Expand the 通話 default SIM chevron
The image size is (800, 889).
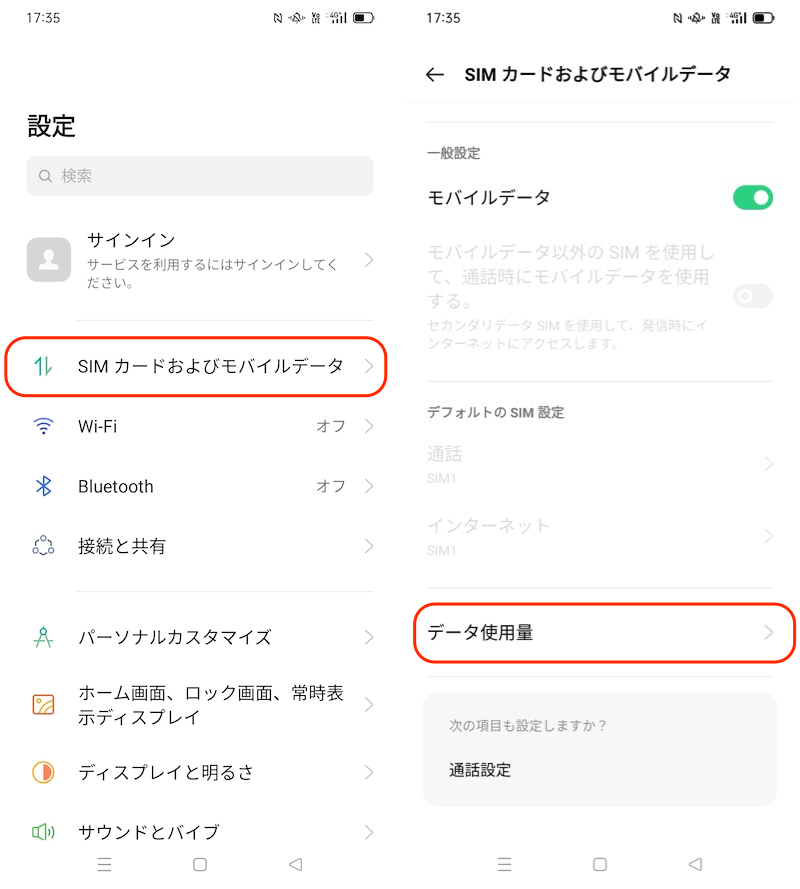click(768, 464)
